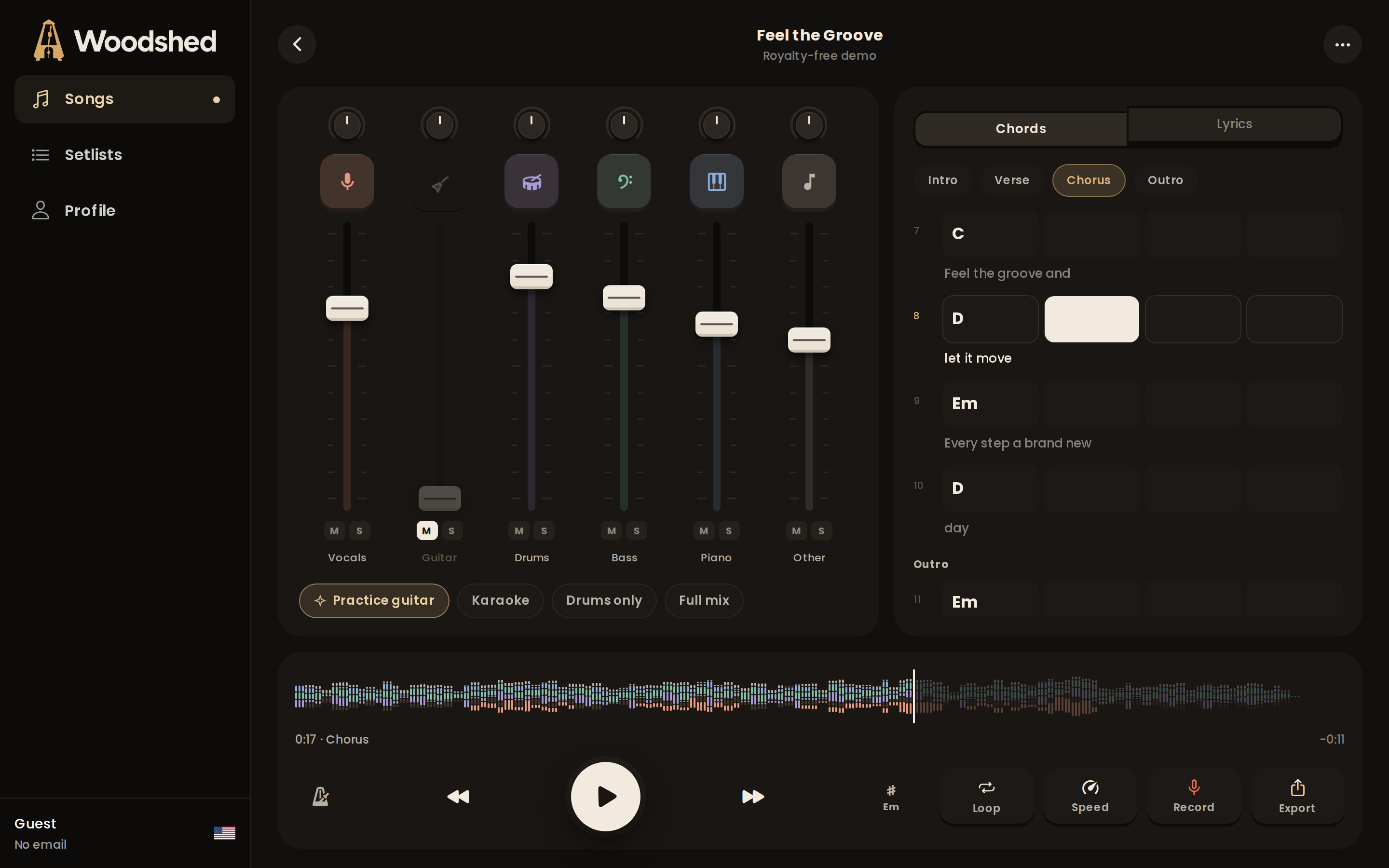Mute the Drums track
This screenshot has height=868, width=1389.
tap(519, 530)
